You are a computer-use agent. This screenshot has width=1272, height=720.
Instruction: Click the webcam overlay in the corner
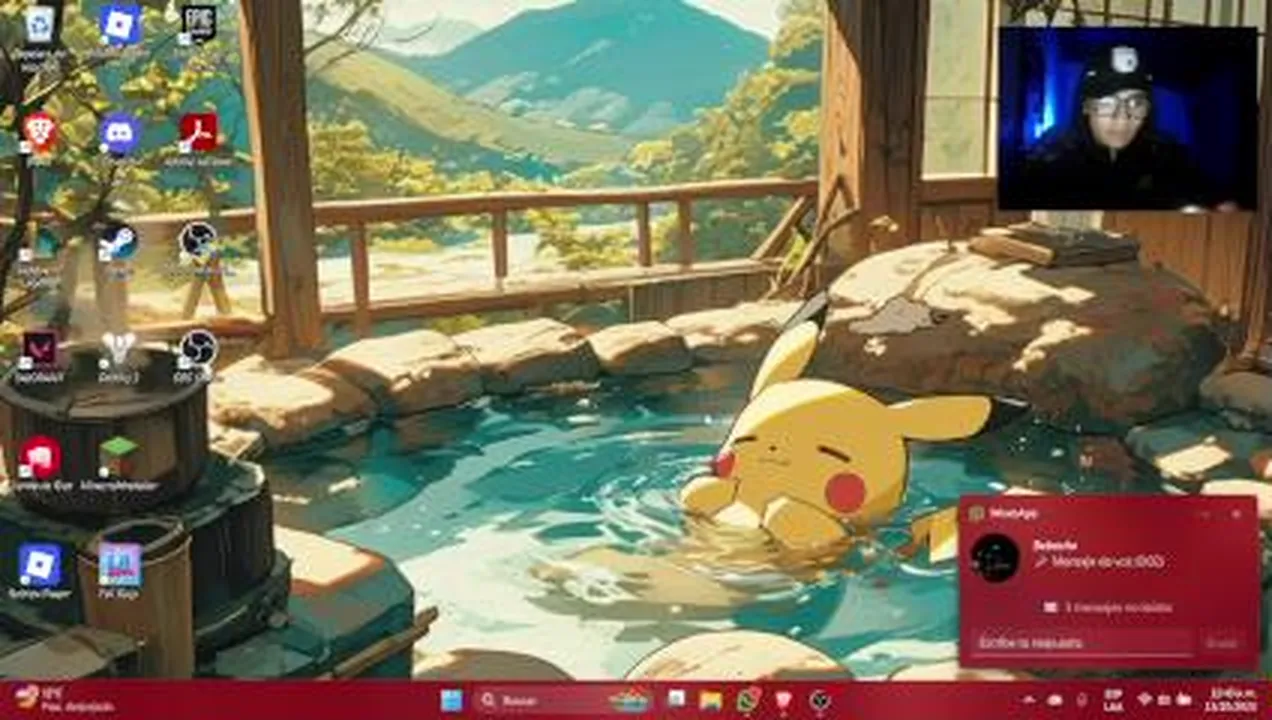[x=1128, y=118]
